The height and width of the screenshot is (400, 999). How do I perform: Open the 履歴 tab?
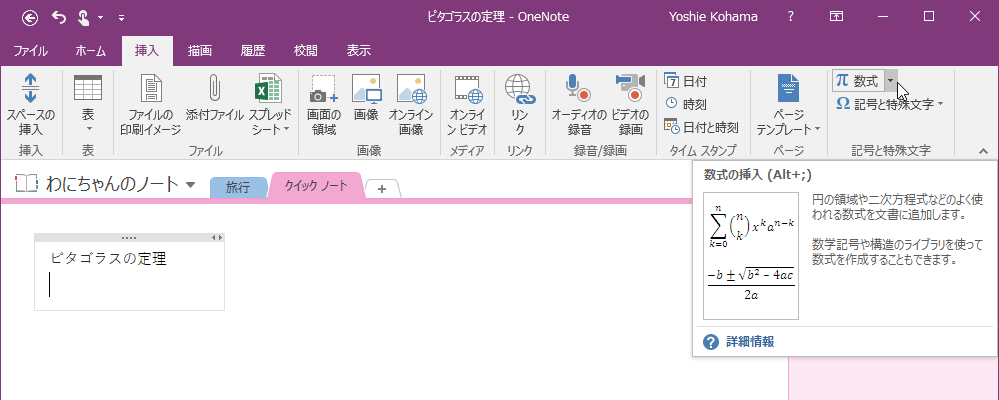(252, 51)
